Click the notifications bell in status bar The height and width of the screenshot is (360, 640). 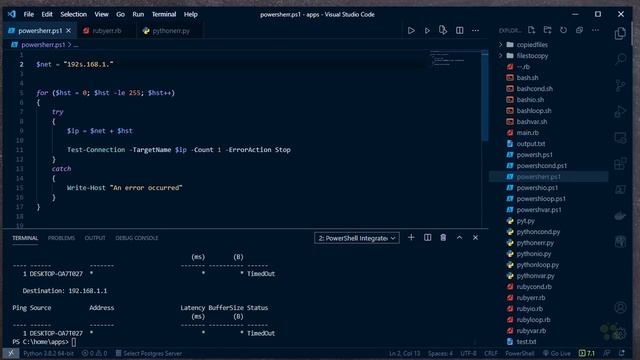click(622, 353)
